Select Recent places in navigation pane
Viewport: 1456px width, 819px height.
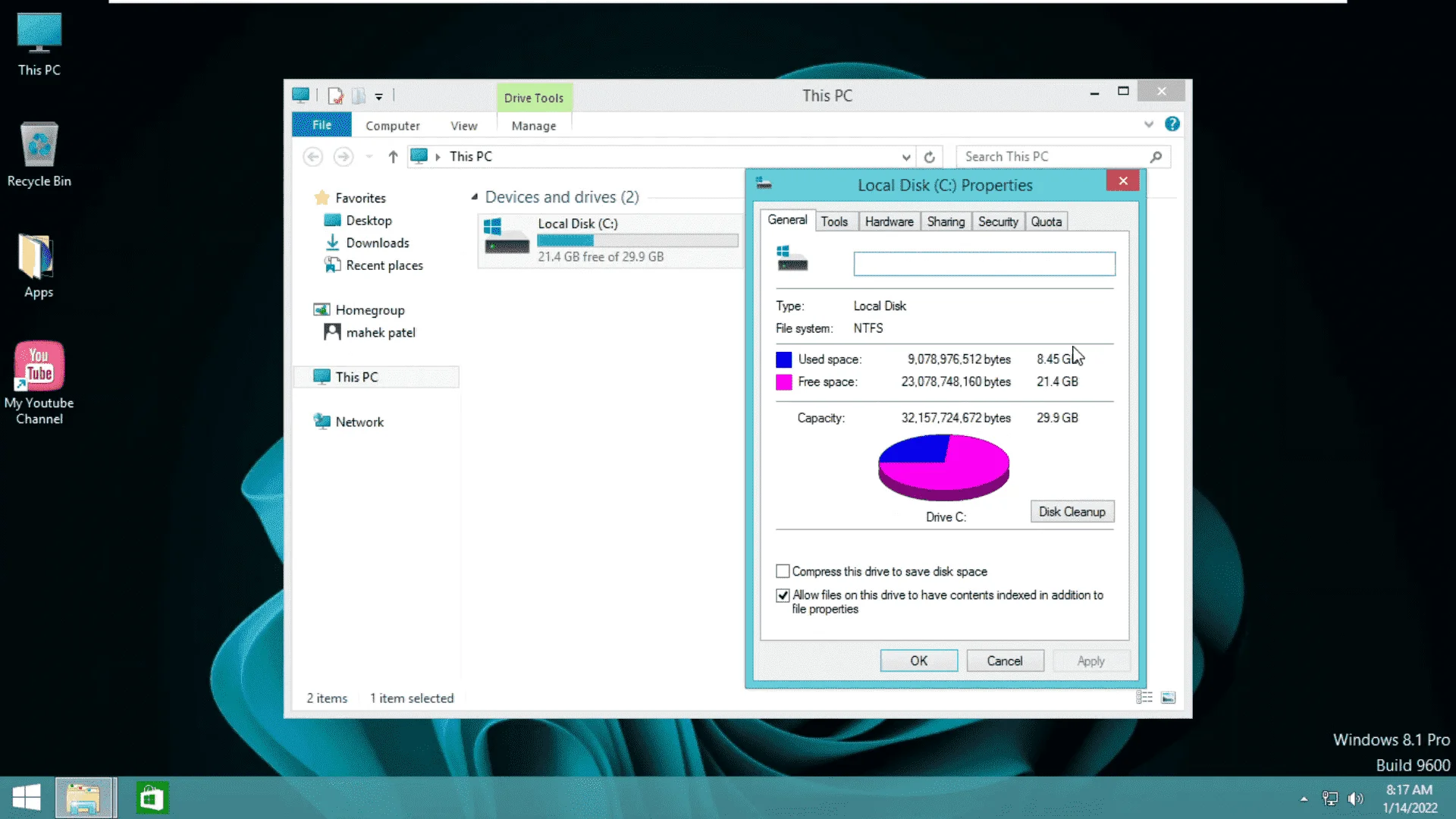tap(384, 265)
